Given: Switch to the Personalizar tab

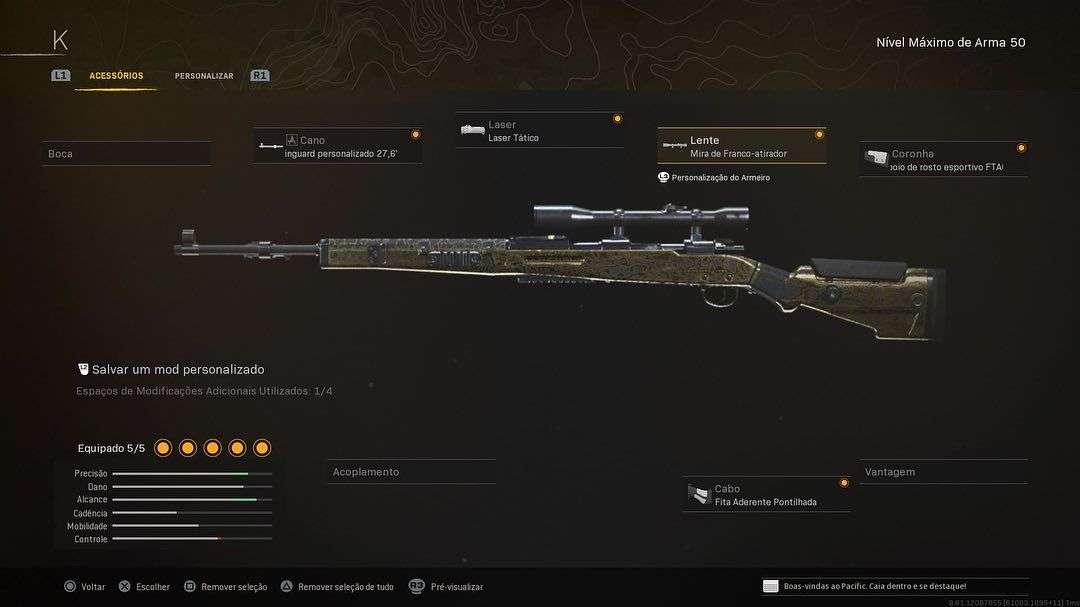Looking at the screenshot, I should (204, 76).
